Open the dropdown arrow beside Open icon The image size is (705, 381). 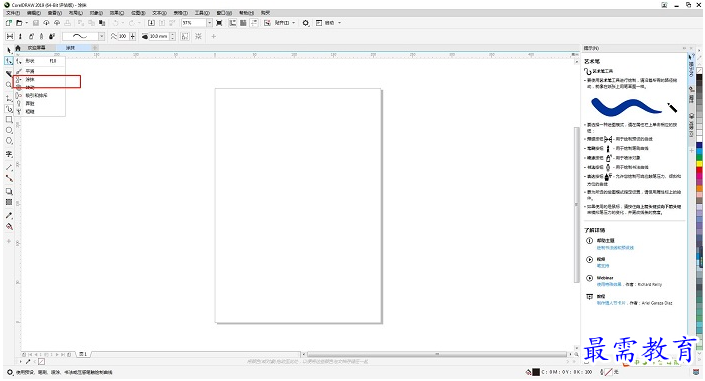[x=27, y=22]
